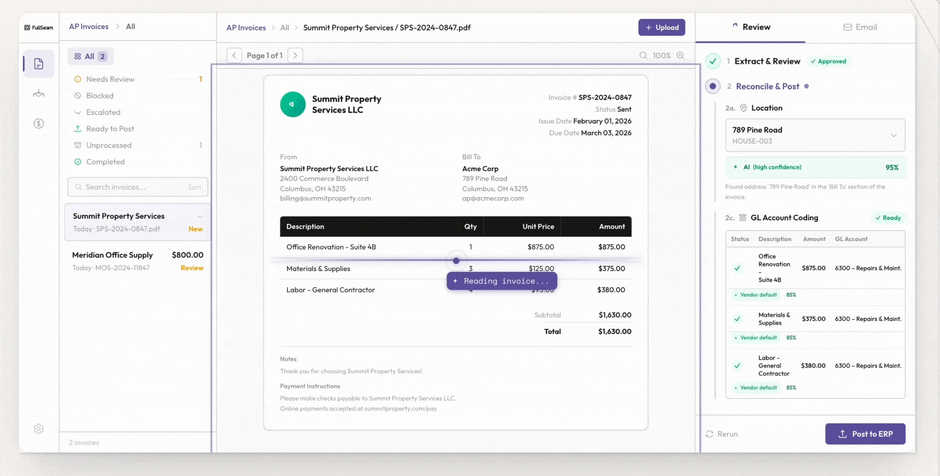Viewport: 940px width, 476px height.
Task: Click 6300 GL account for Office Renovation
Action: click(868, 268)
